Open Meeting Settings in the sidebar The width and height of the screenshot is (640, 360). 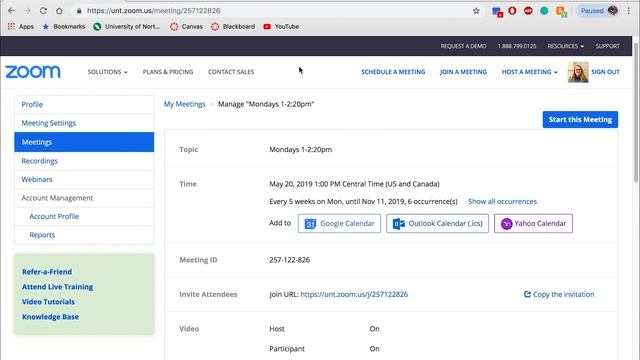(84, 123)
